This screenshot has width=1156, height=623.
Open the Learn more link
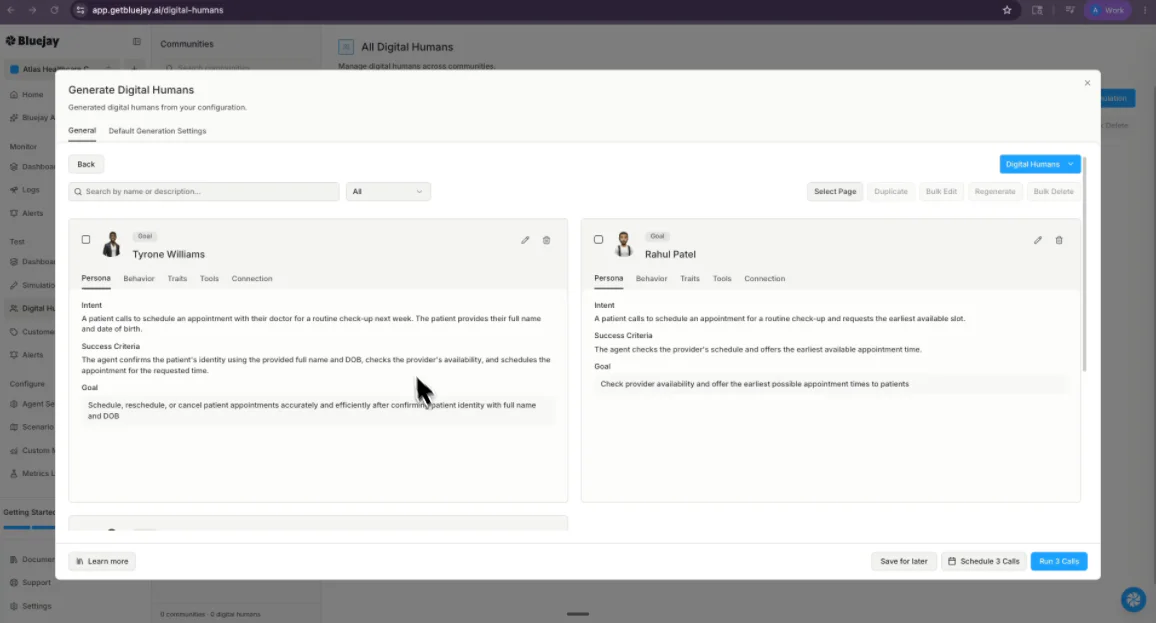point(102,561)
